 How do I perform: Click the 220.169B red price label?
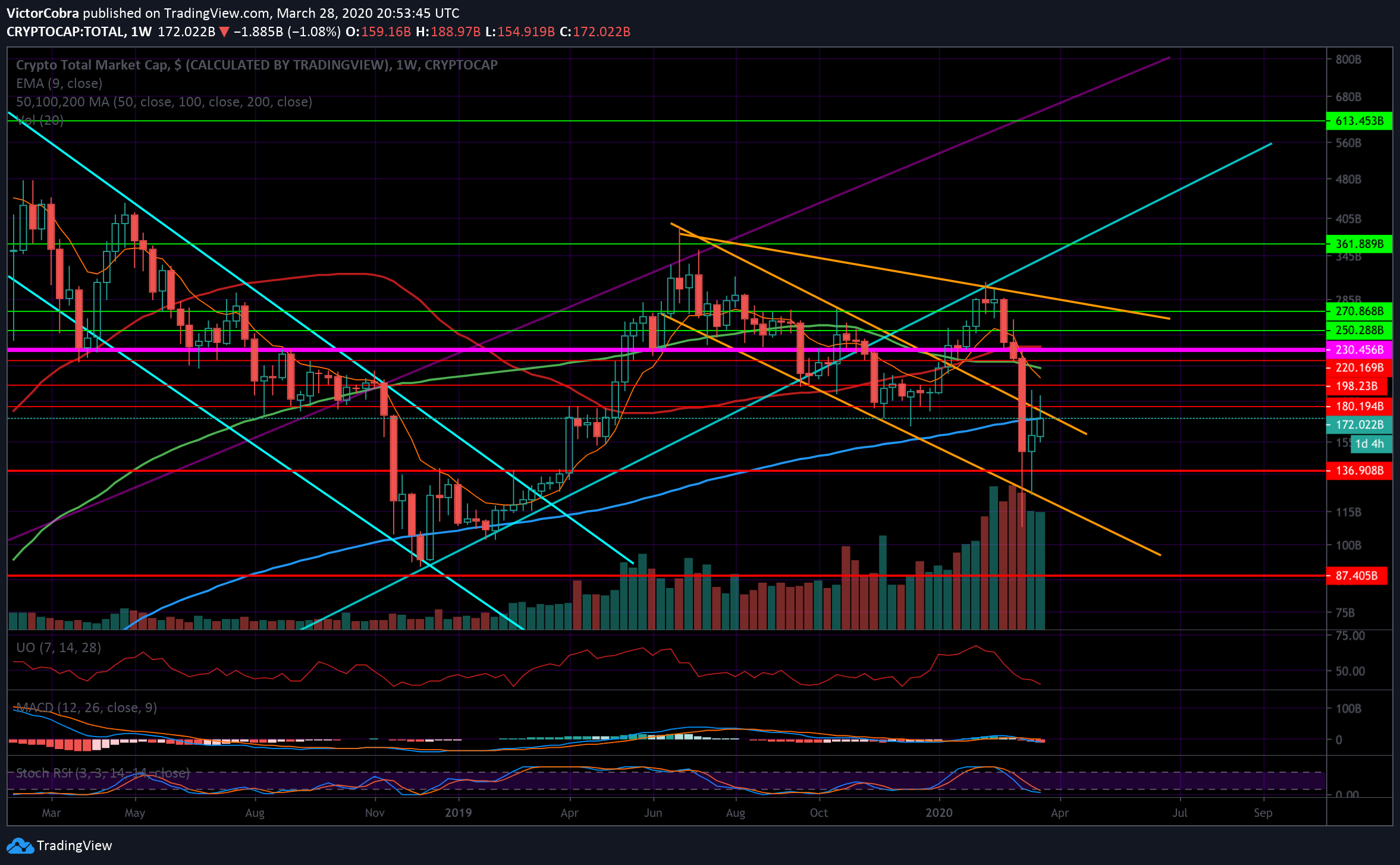(1360, 367)
